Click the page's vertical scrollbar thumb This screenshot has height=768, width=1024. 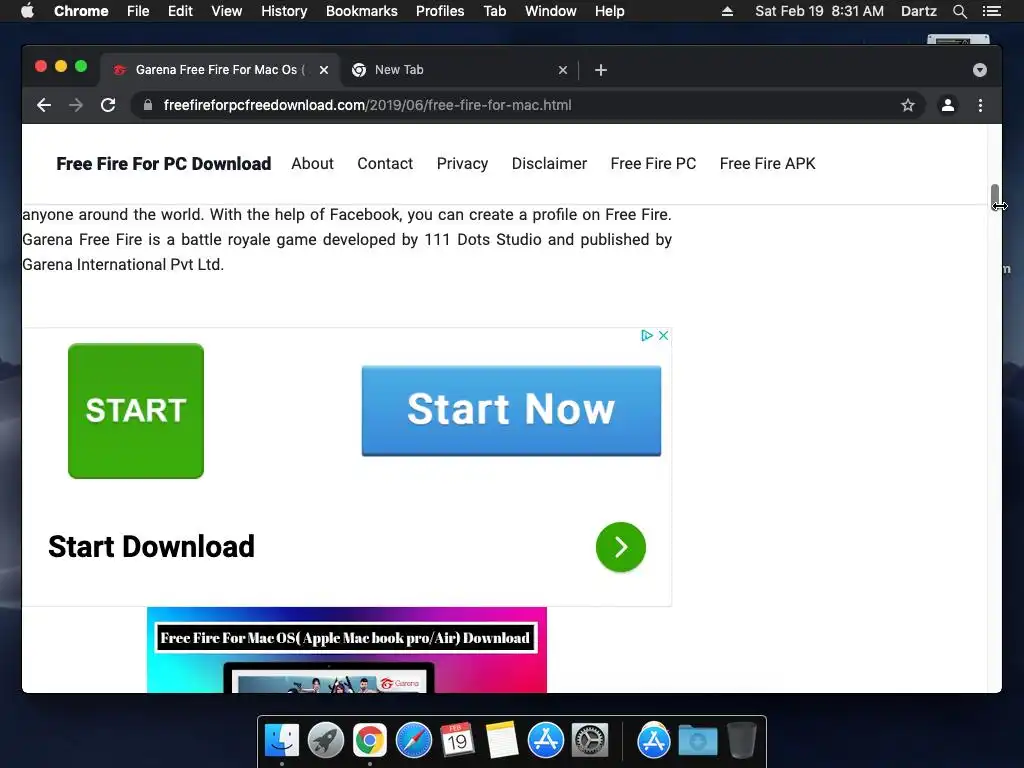click(995, 197)
